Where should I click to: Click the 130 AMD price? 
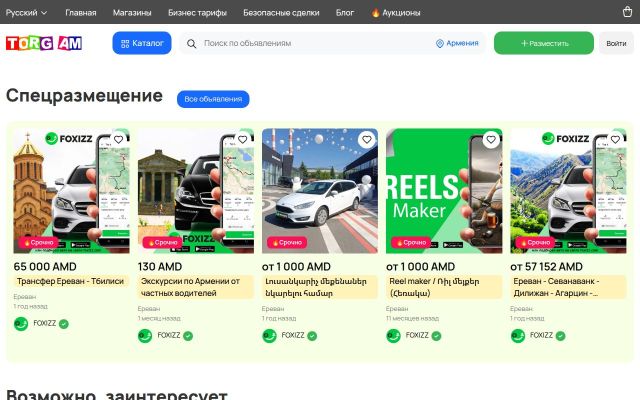click(160, 267)
